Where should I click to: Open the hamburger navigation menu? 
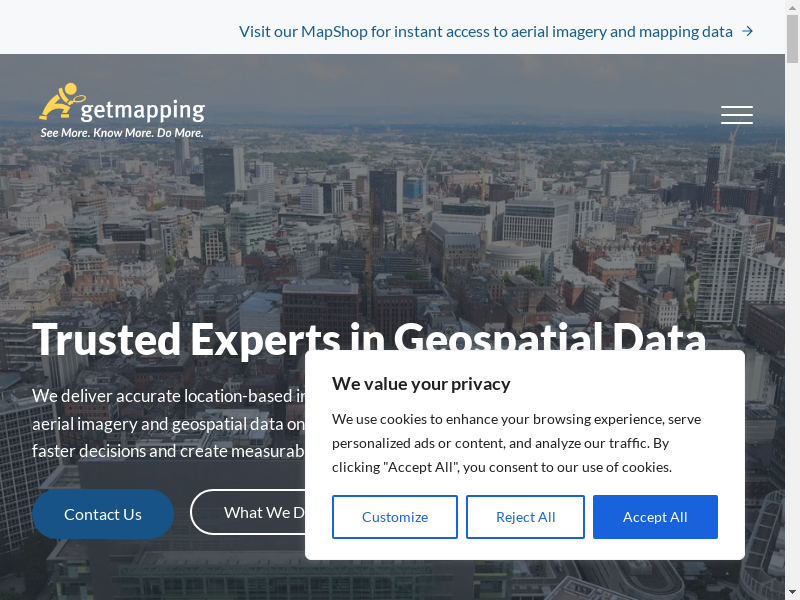737,115
